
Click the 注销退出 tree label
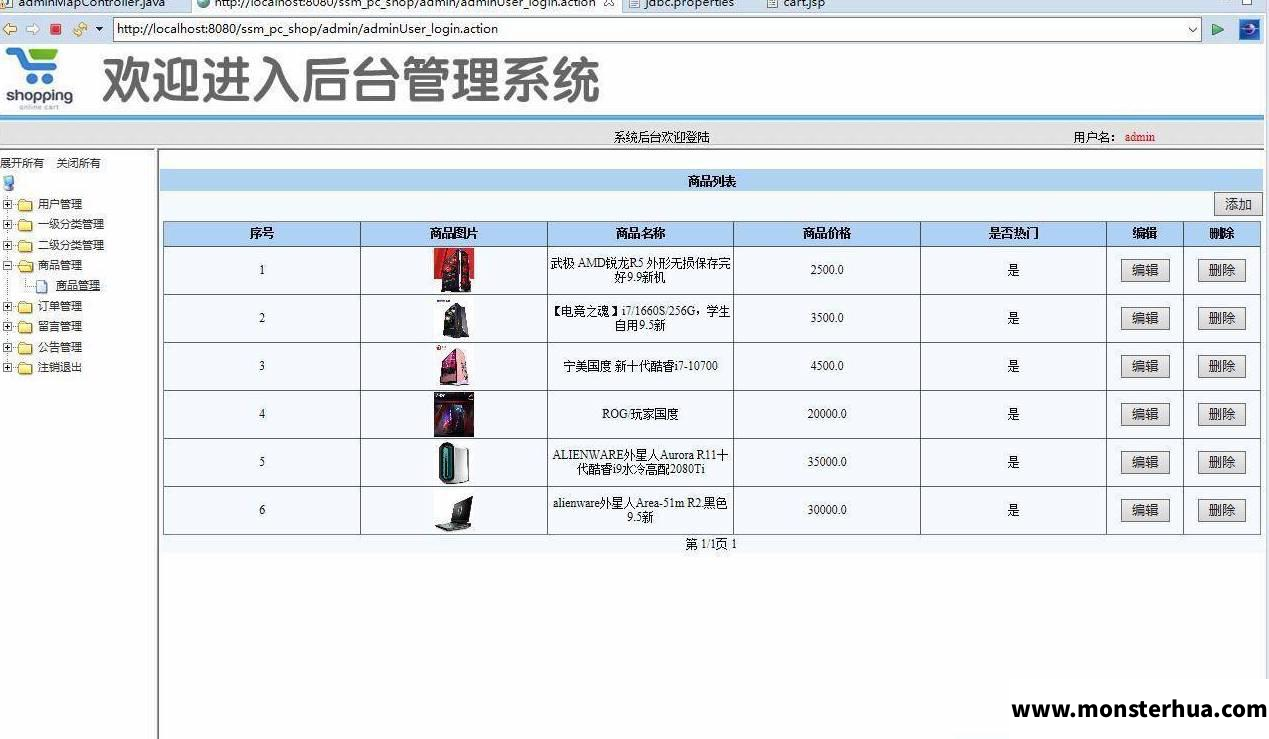pyautogui.click(x=60, y=368)
